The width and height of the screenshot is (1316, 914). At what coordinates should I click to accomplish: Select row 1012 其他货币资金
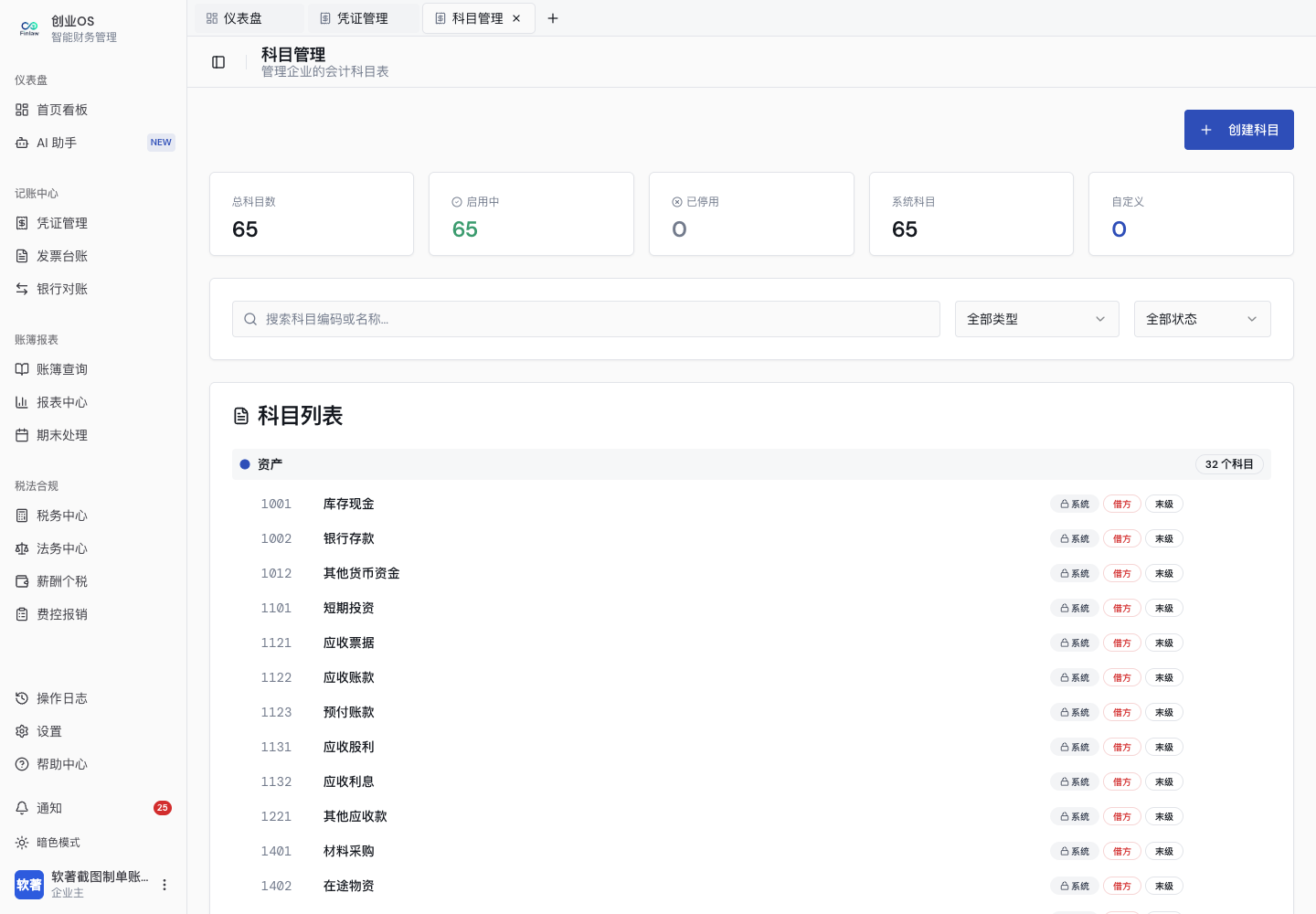click(751, 573)
